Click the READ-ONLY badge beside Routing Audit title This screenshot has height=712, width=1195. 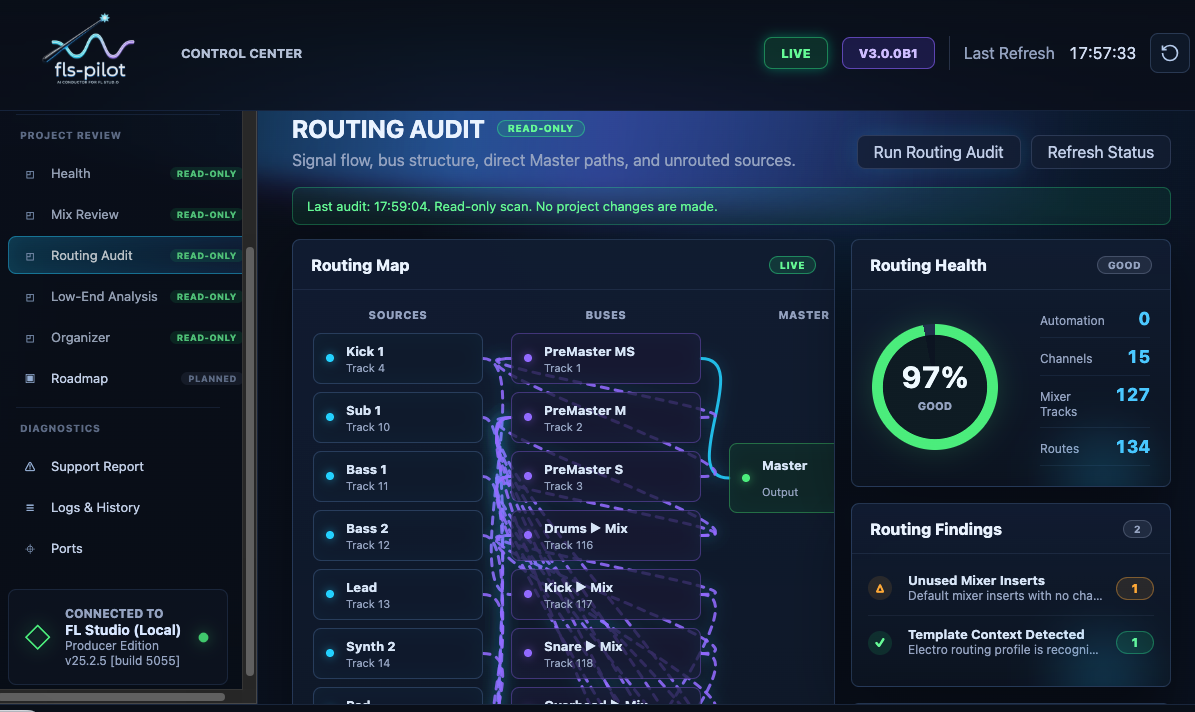pos(540,129)
